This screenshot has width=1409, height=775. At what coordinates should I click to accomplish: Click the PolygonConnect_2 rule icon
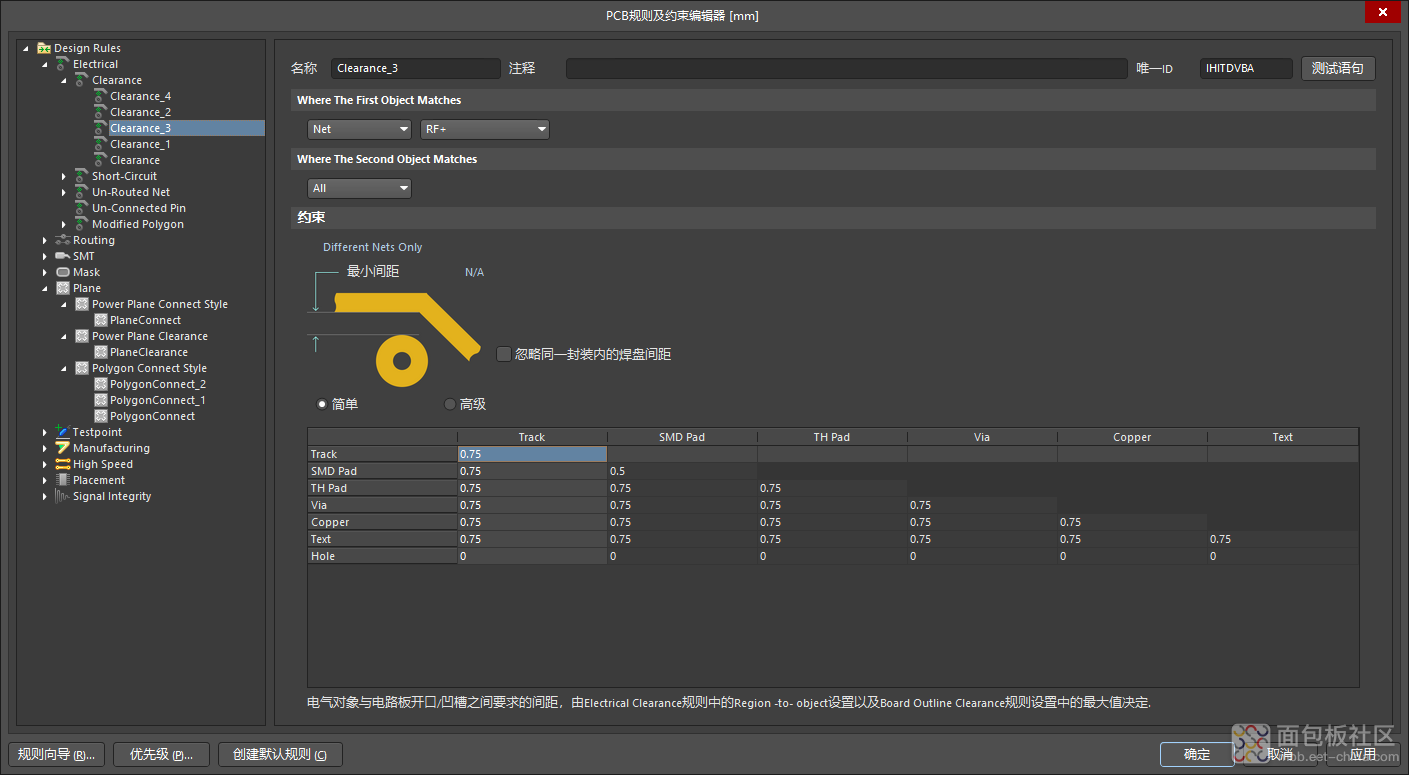[100, 384]
